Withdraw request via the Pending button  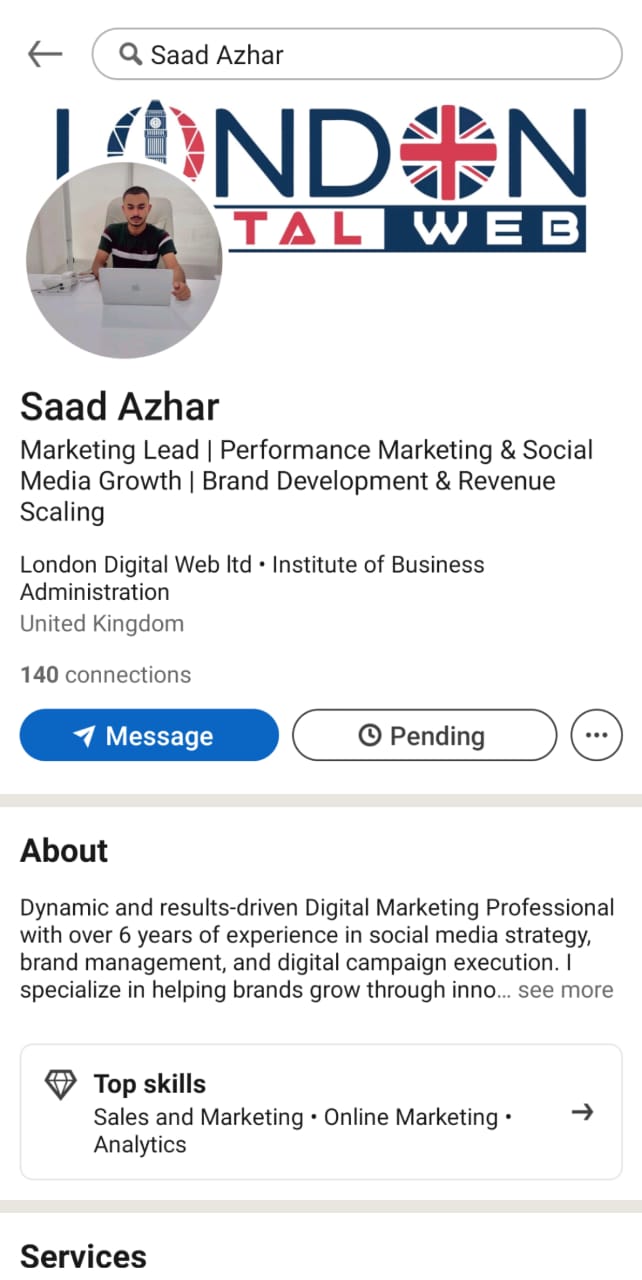point(424,735)
